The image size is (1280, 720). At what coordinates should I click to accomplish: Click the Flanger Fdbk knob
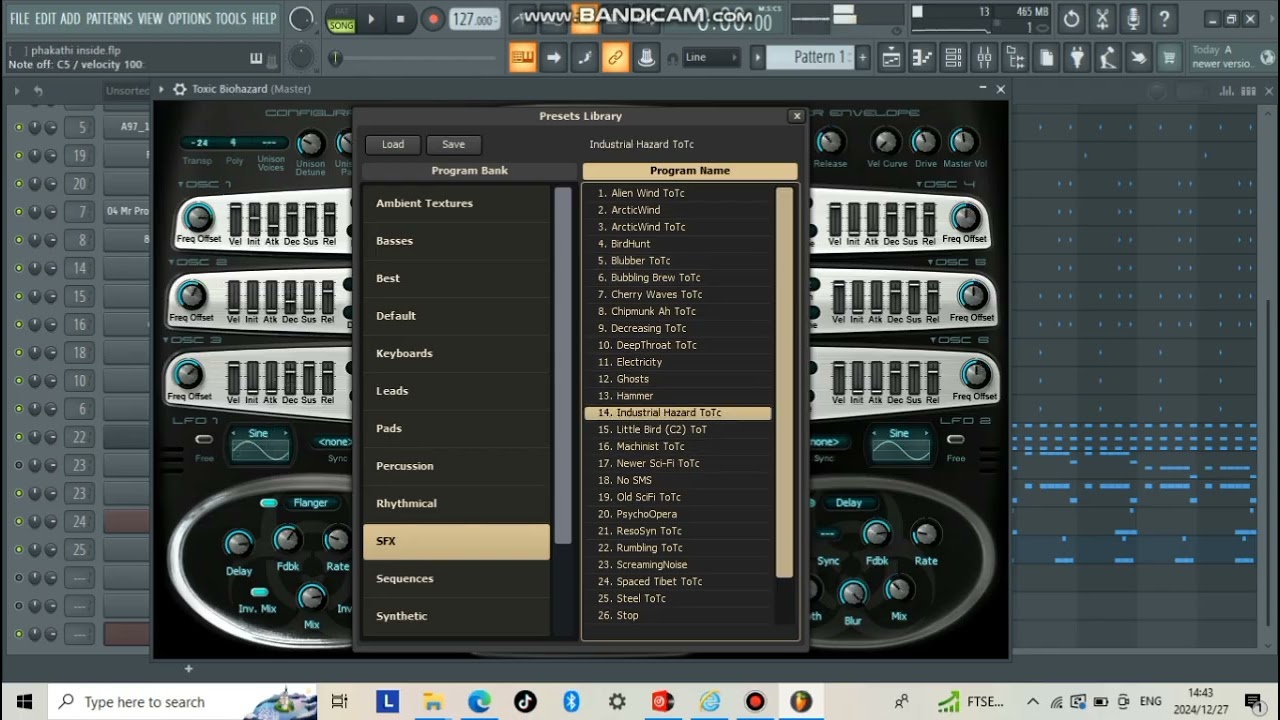coord(287,541)
